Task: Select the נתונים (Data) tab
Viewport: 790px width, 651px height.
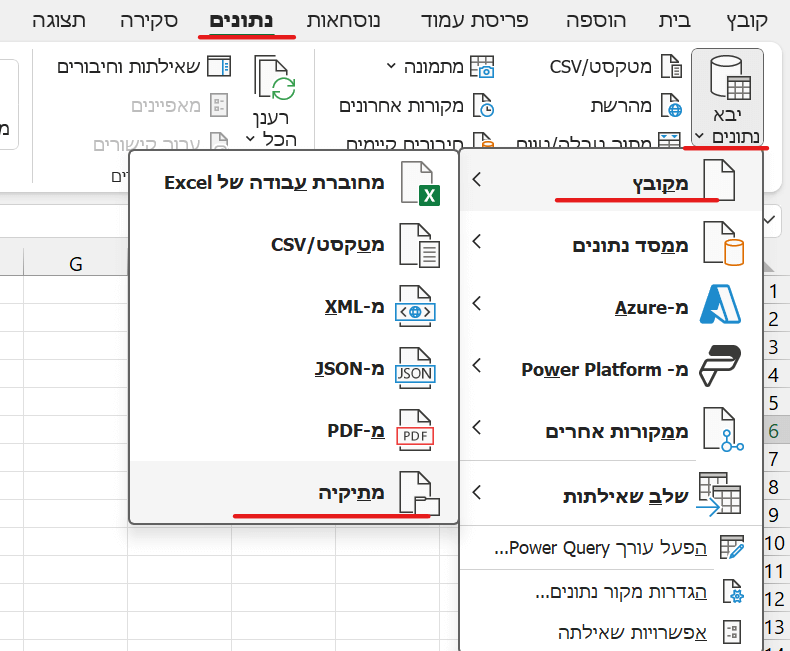Action: click(241, 21)
